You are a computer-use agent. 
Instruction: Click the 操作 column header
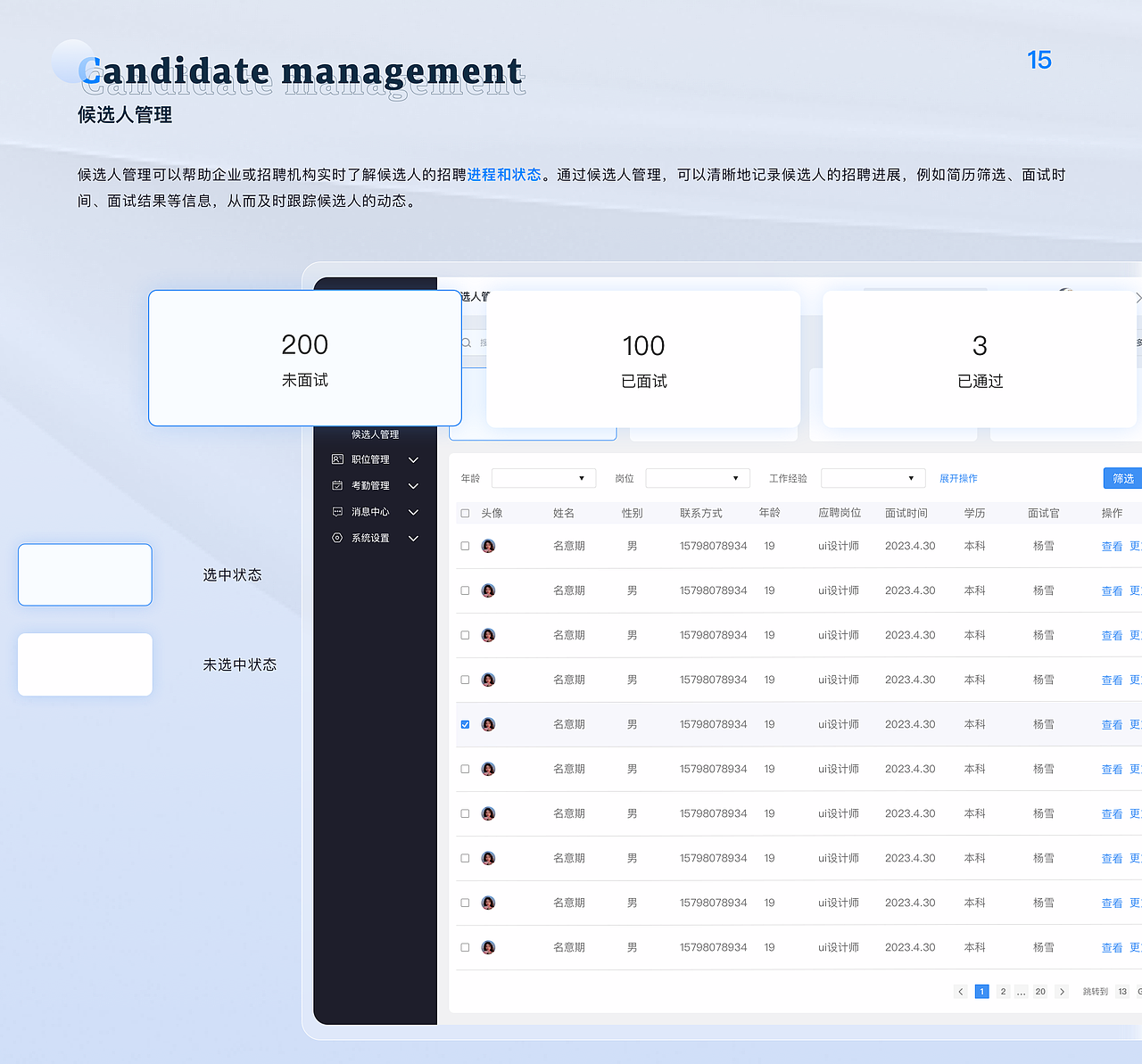coord(1112,513)
